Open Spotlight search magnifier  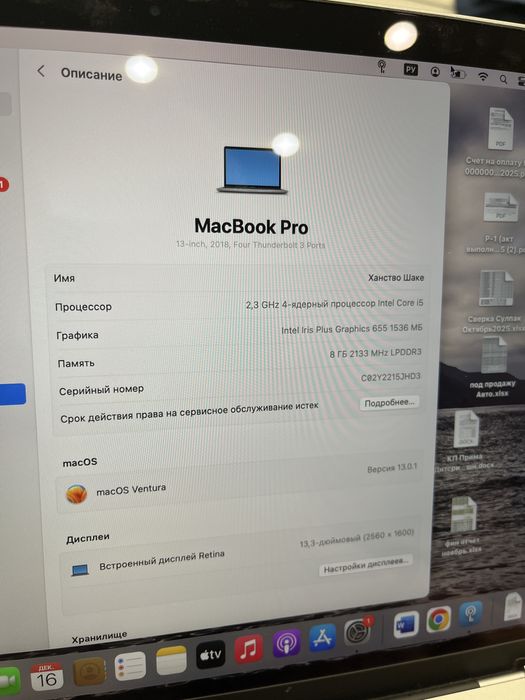[x=503, y=79]
